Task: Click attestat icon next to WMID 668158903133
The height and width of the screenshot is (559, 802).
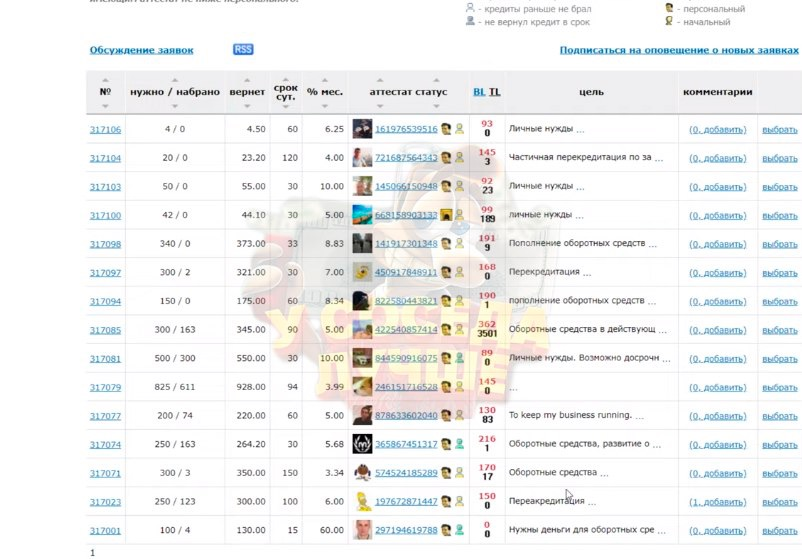Action: 446,215
